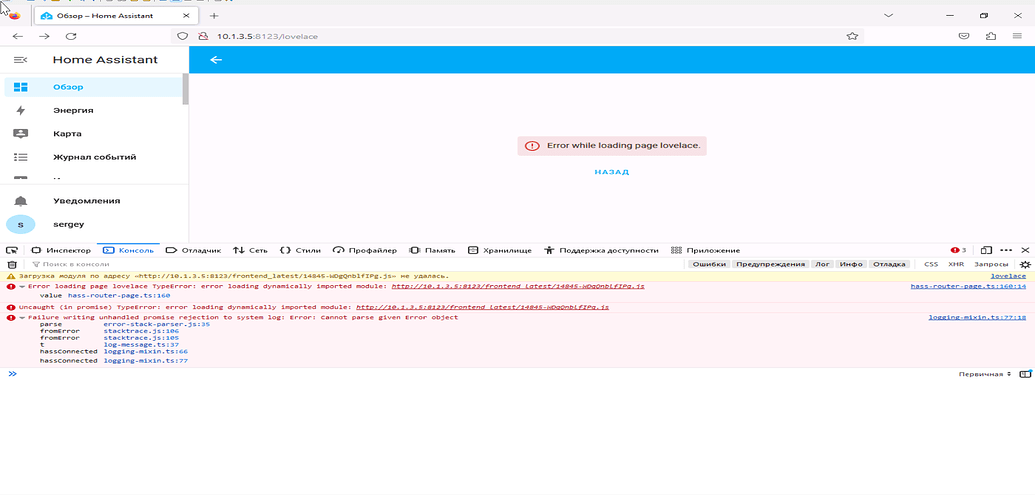Image resolution: width=1035 pixels, height=496 pixels.
Task: Open Уведомления notifications
Action: point(93,201)
